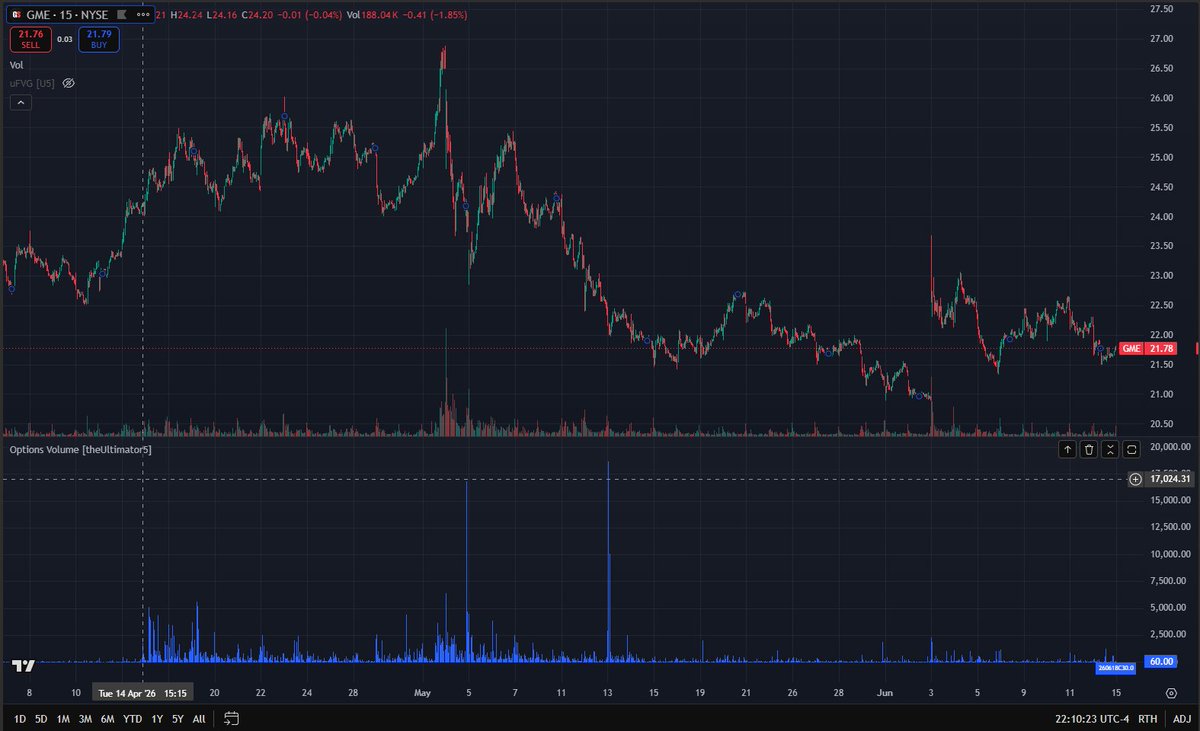
Task: Select the 5D time range
Action: pos(41,719)
